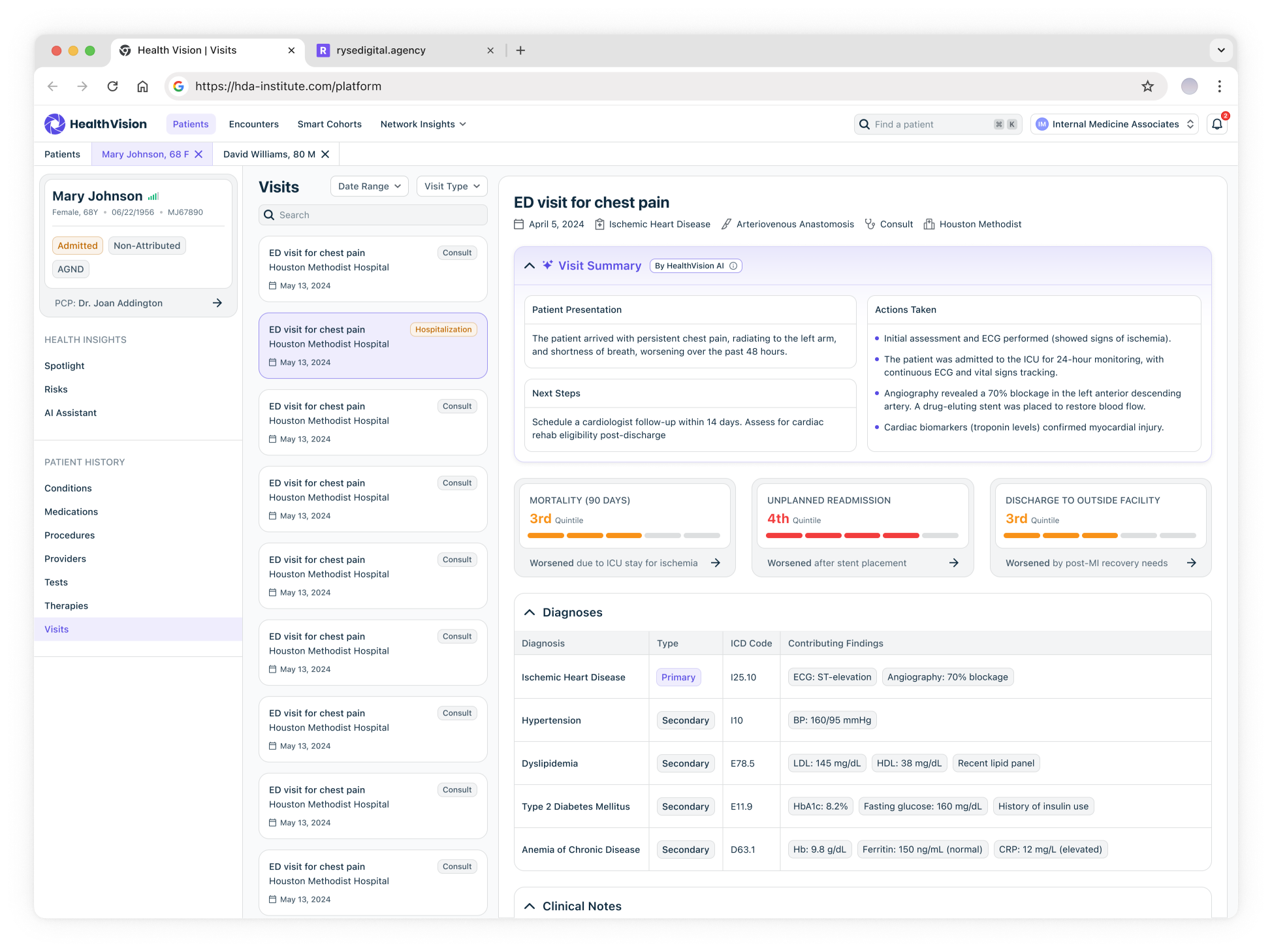The image size is (1272, 952).
Task: Close the Mary Johnson patient tab
Action: (x=199, y=154)
